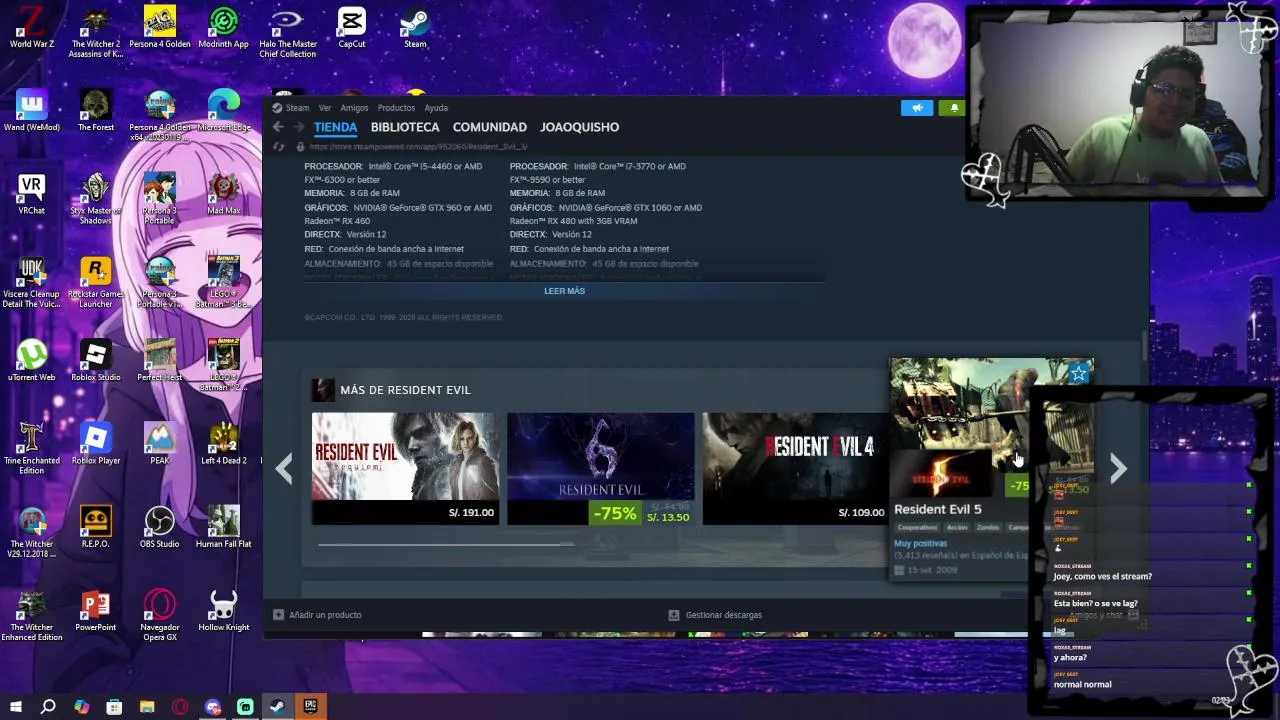1280x720 pixels.
Task: Open Gestionar descargas
Action: click(715, 615)
